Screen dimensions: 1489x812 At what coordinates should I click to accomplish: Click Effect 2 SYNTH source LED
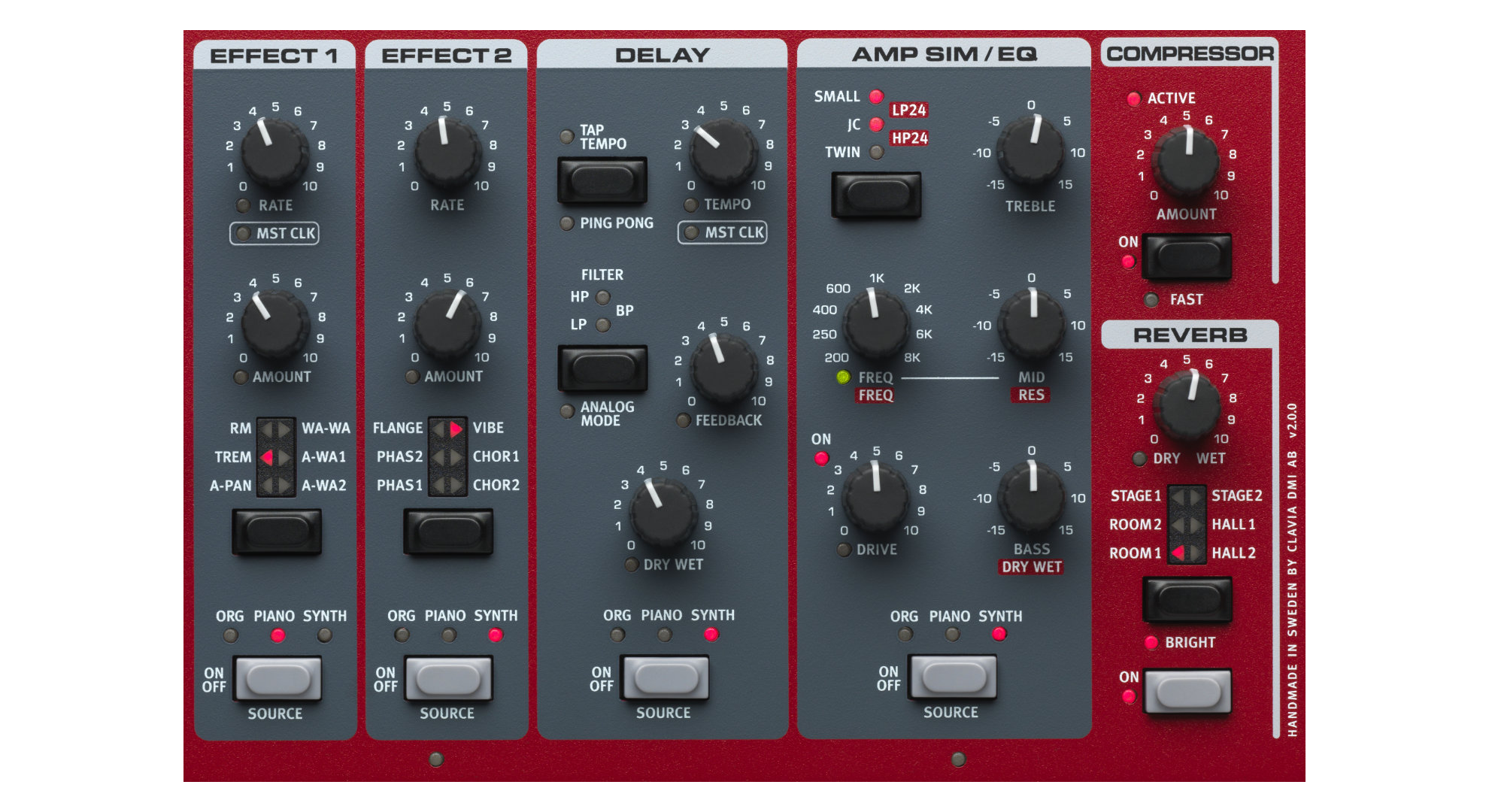(x=496, y=635)
